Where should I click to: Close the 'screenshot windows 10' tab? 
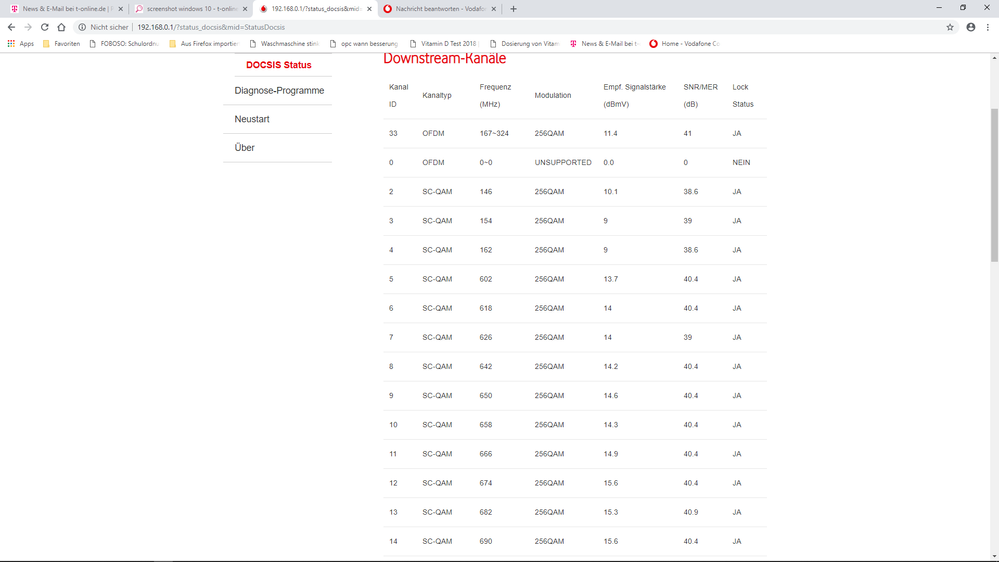(x=245, y=9)
